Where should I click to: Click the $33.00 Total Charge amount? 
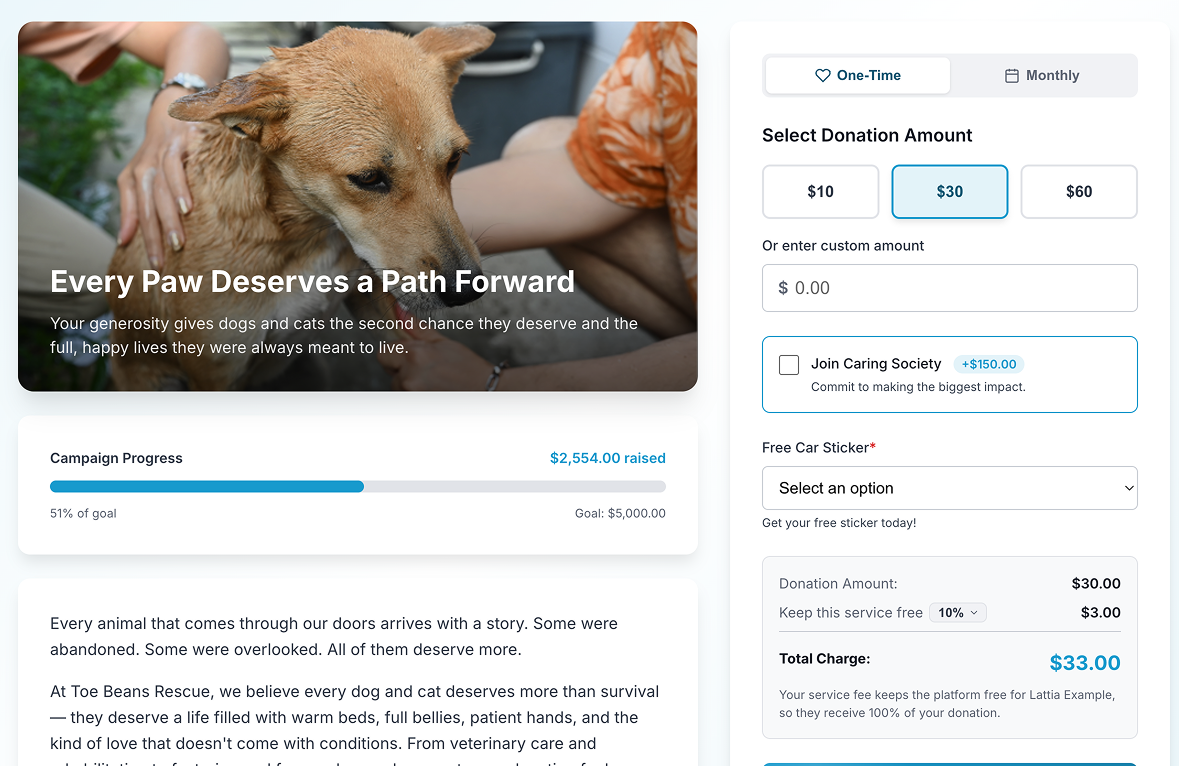pyautogui.click(x=1085, y=662)
